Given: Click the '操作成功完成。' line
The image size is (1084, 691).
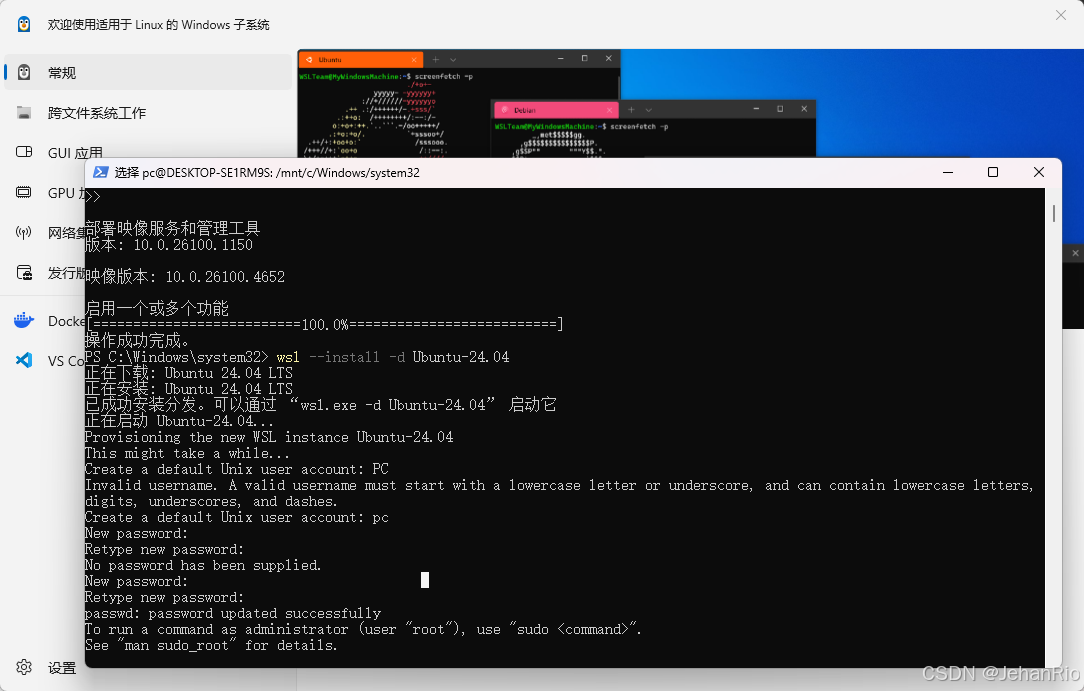Looking at the screenshot, I should pos(137,340).
